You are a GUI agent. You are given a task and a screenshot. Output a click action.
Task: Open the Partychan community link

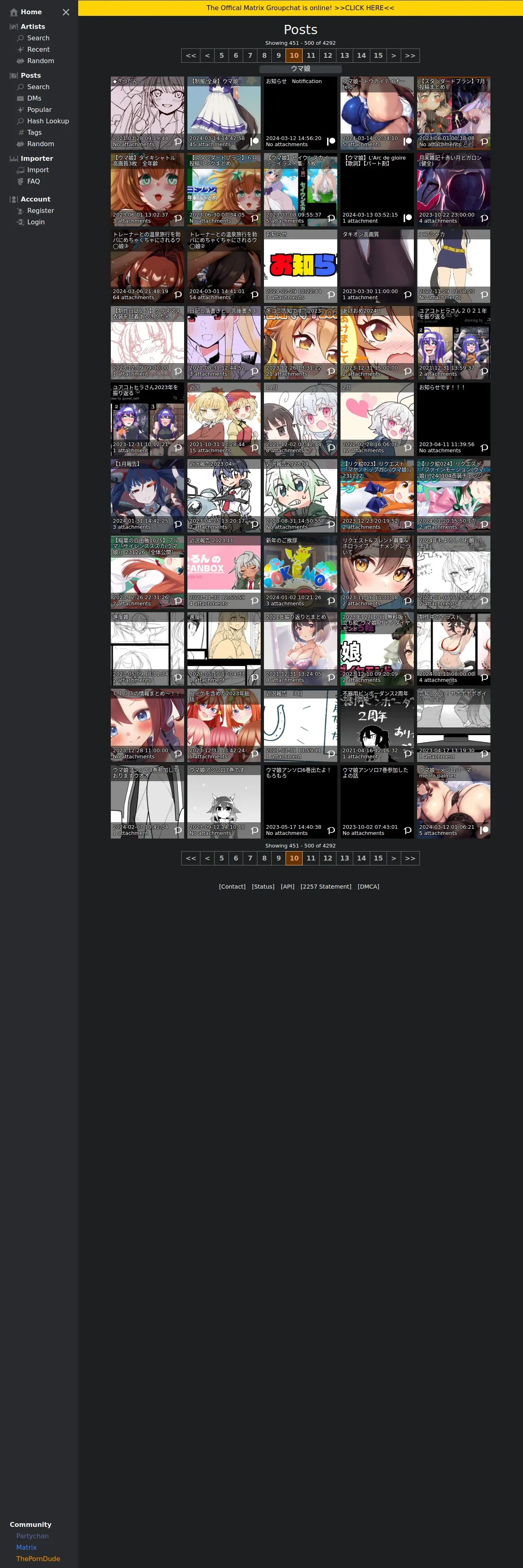point(32,1536)
